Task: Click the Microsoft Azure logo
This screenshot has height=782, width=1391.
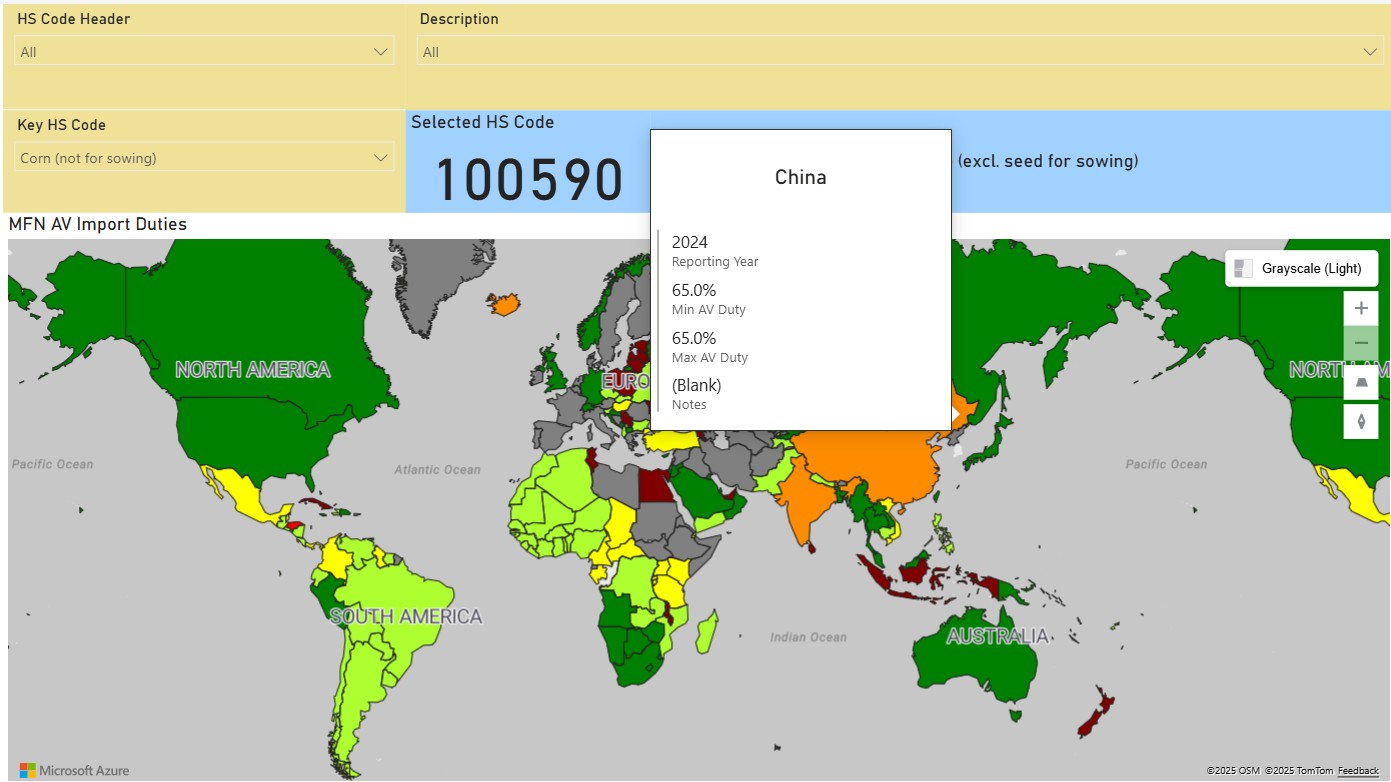Action: pos(74,770)
